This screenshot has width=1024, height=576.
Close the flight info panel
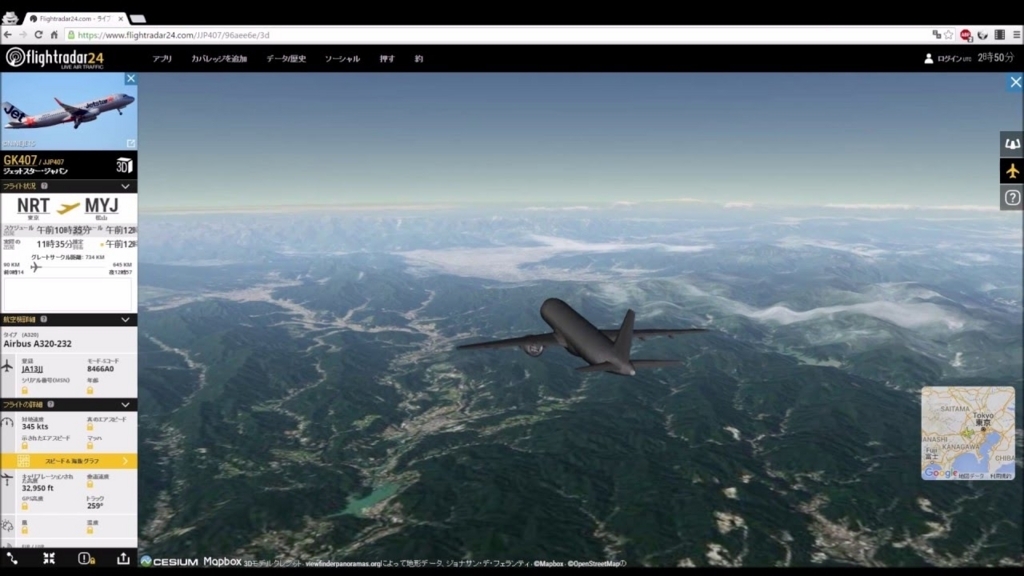click(131, 78)
